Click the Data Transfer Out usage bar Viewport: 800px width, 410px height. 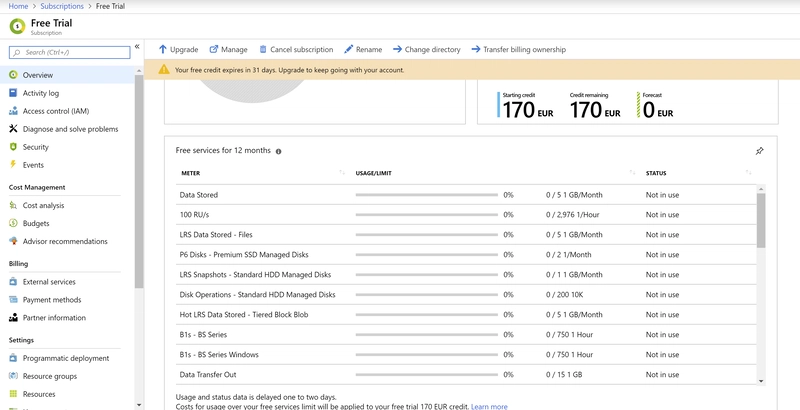click(x=427, y=374)
